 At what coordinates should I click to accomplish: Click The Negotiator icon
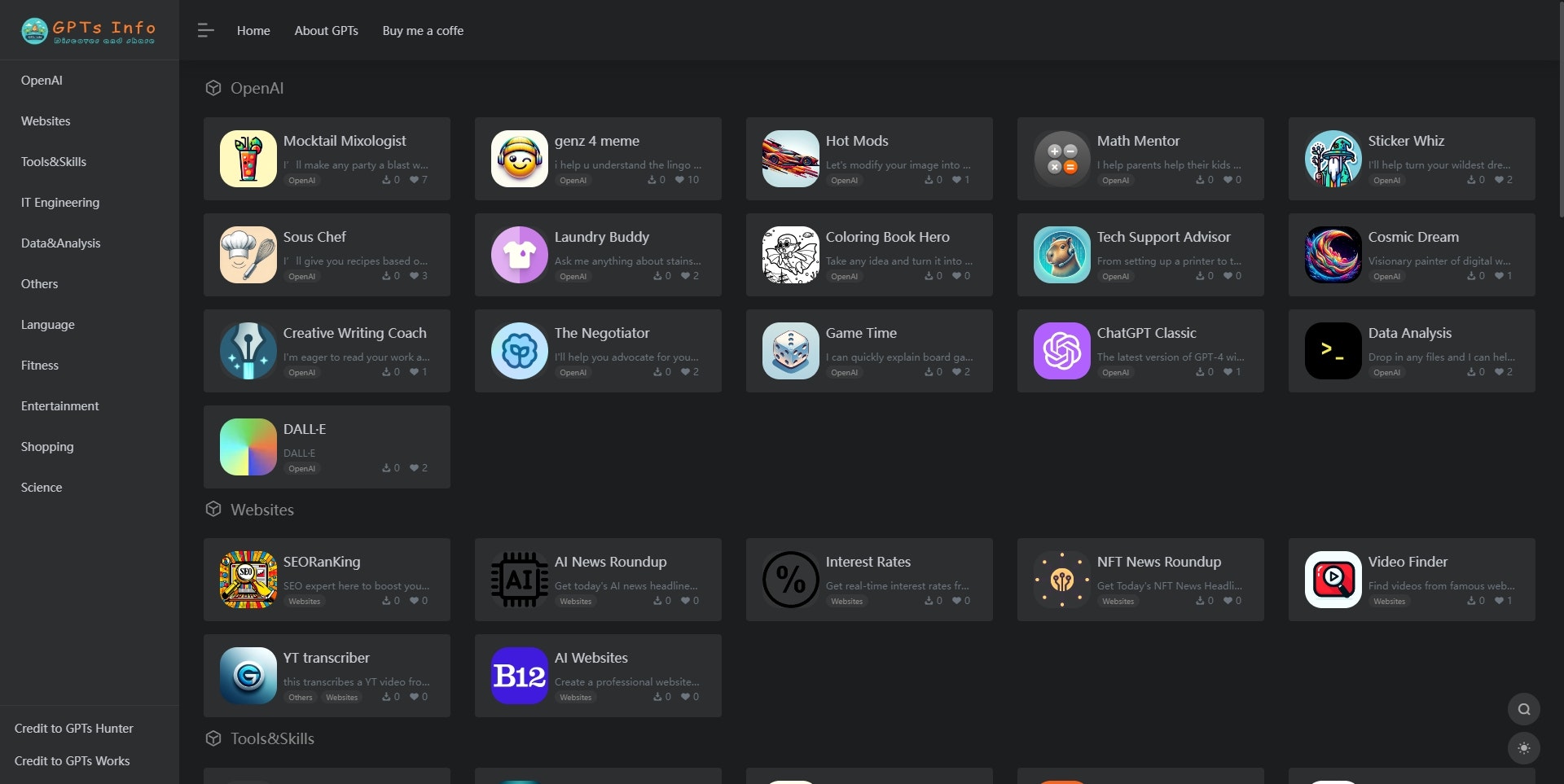tap(520, 351)
